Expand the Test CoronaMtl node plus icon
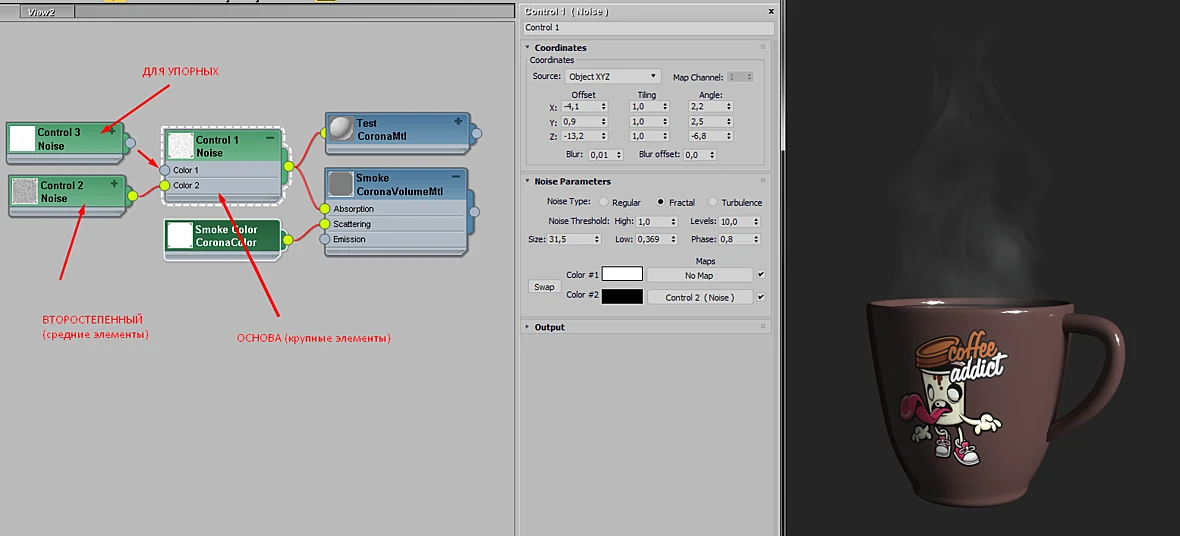This screenshot has width=1180, height=536. coord(458,121)
